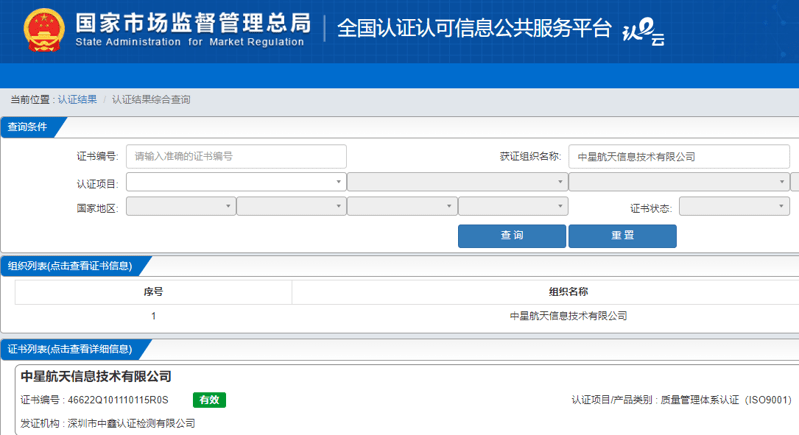Screen dimensions: 799x435
Task: Open the 认证结果 breadcrumb link
Action: (x=77, y=99)
